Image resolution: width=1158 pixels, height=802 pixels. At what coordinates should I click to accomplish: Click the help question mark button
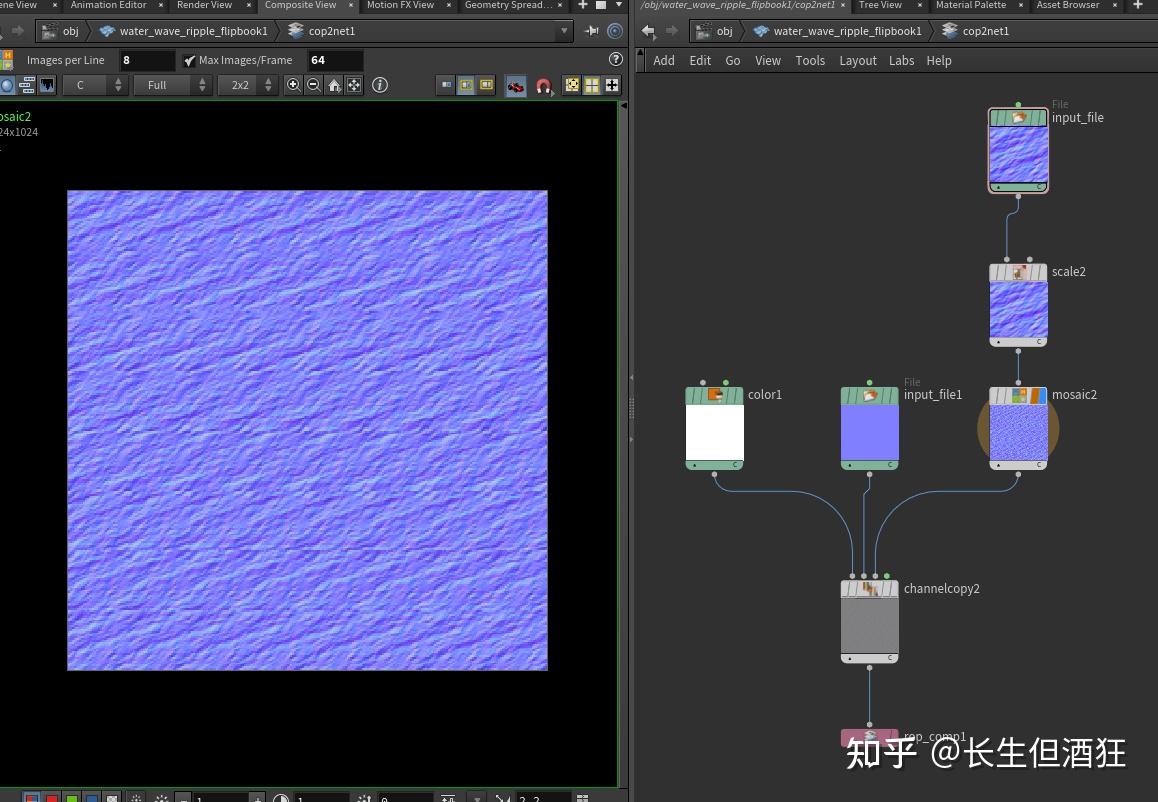click(615, 59)
